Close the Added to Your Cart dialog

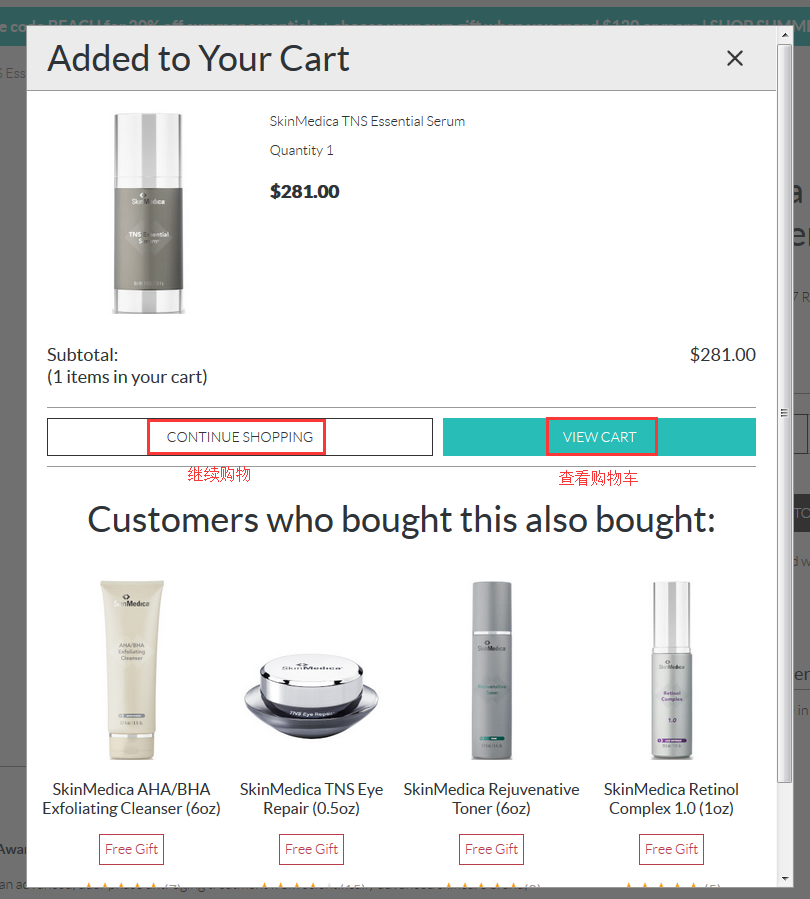pos(735,58)
